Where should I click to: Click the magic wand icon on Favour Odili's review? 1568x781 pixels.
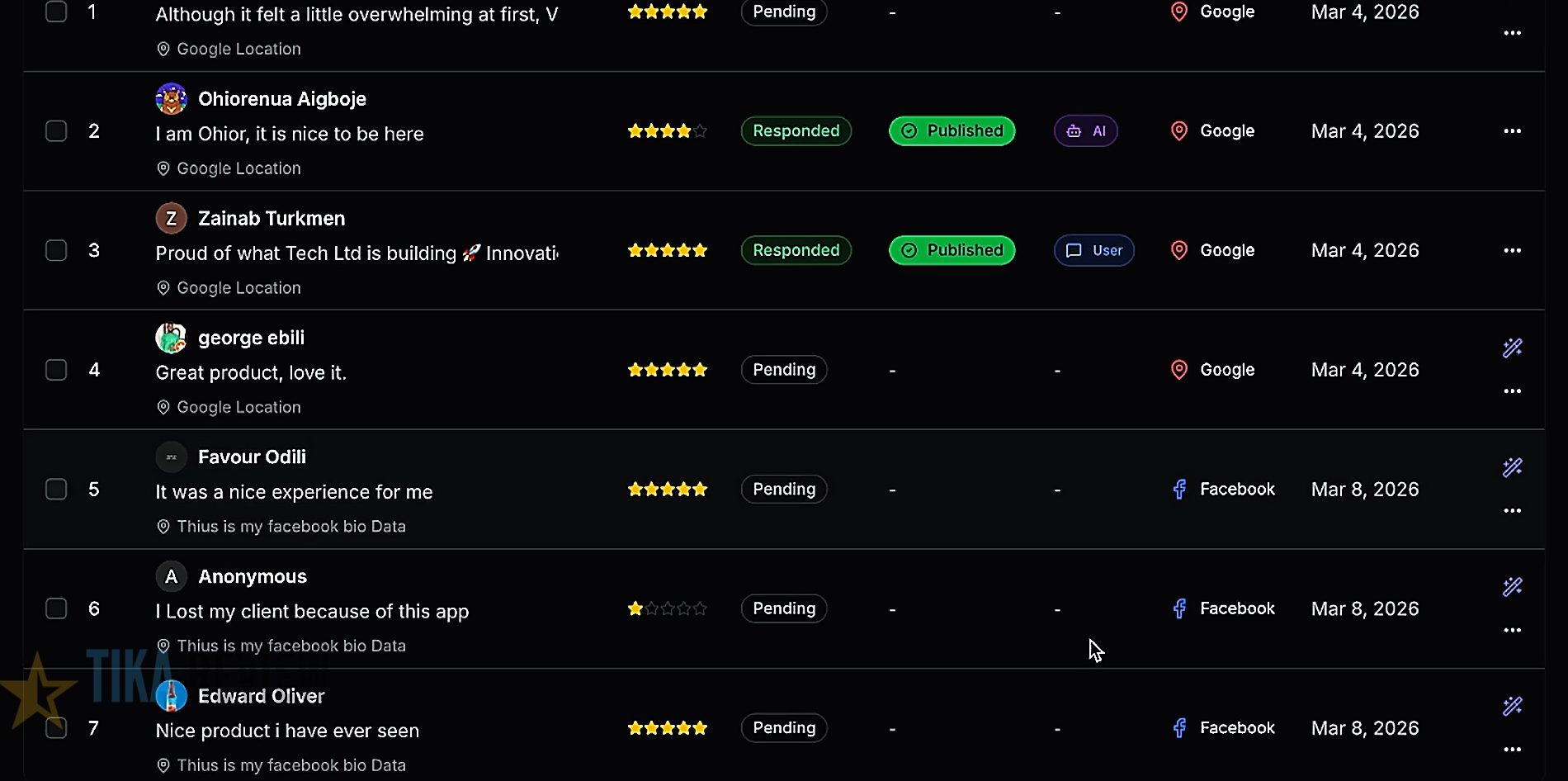click(1512, 468)
